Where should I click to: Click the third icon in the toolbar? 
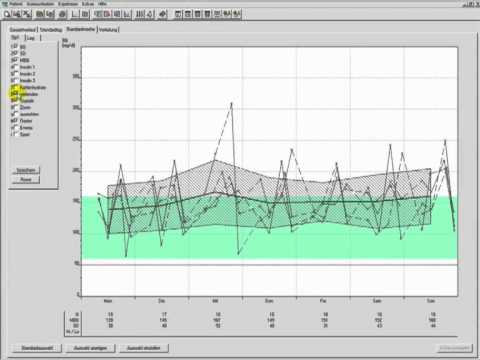(27, 14)
